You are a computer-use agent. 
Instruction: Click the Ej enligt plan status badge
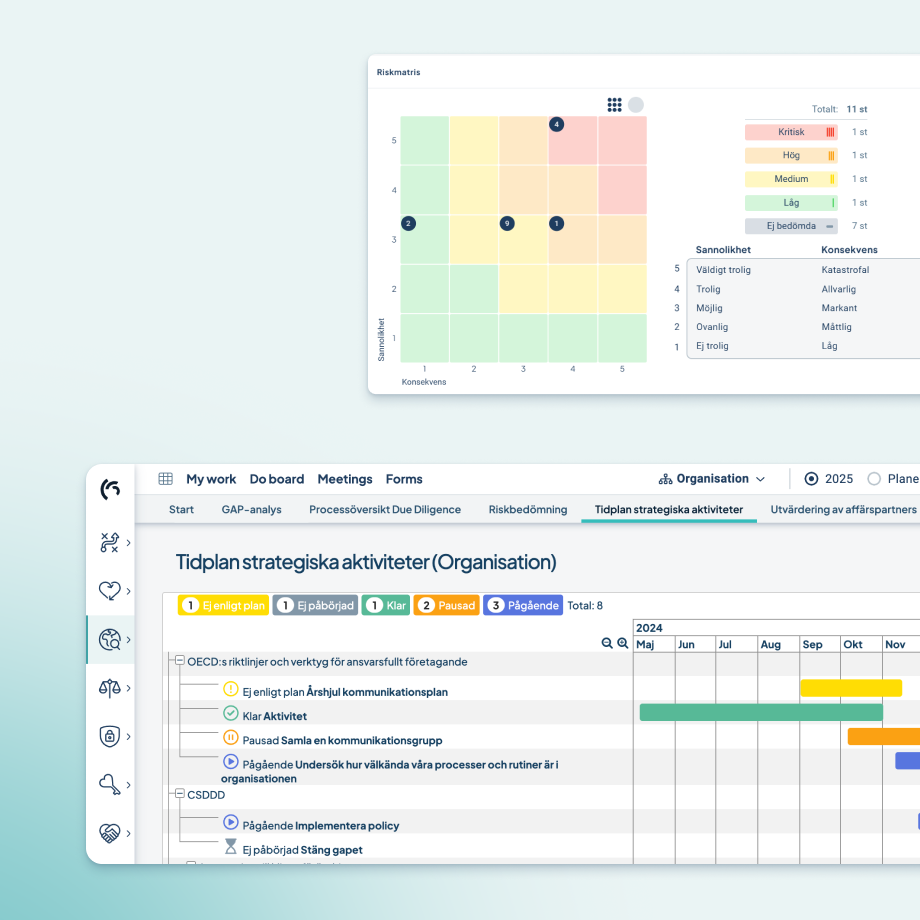(223, 605)
